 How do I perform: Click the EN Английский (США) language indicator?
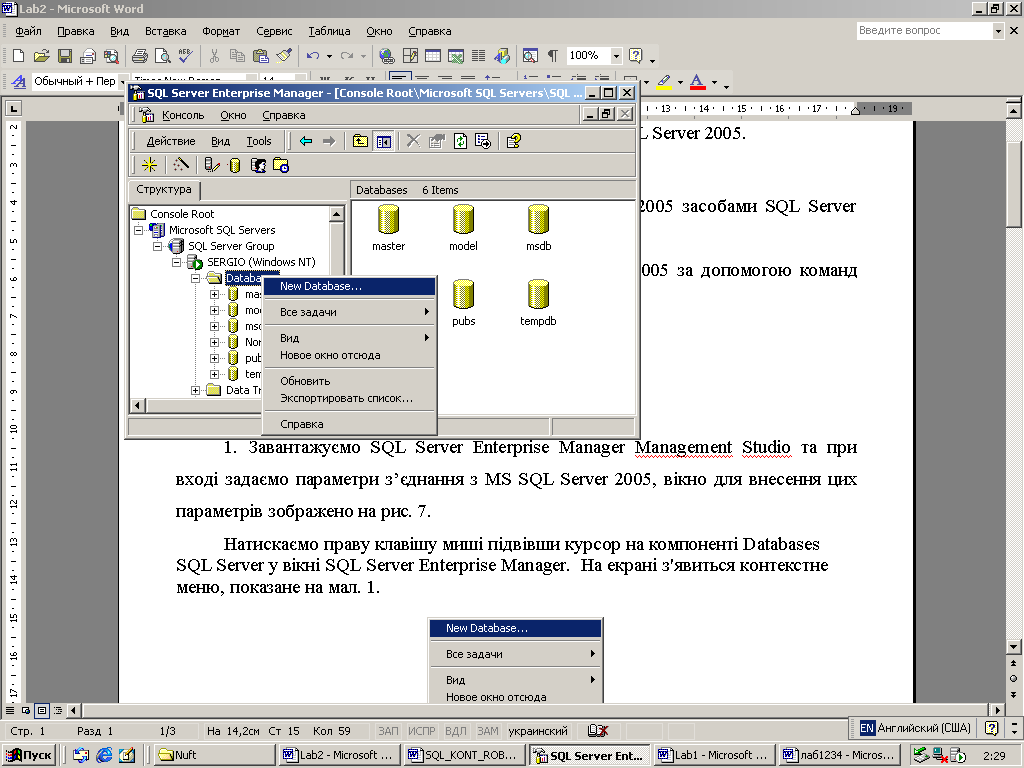click(x=915, y=728)
